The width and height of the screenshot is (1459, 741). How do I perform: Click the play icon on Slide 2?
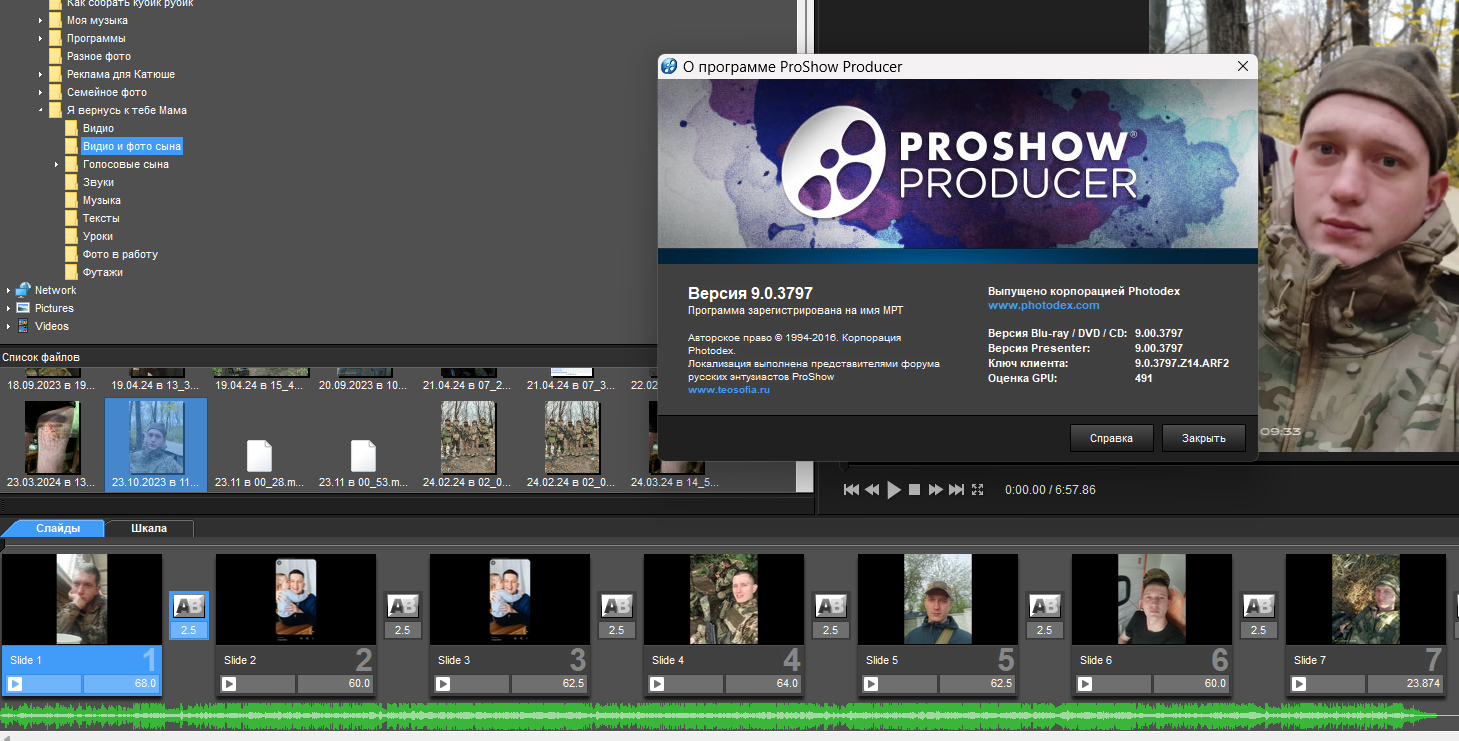tap(229, 684)
